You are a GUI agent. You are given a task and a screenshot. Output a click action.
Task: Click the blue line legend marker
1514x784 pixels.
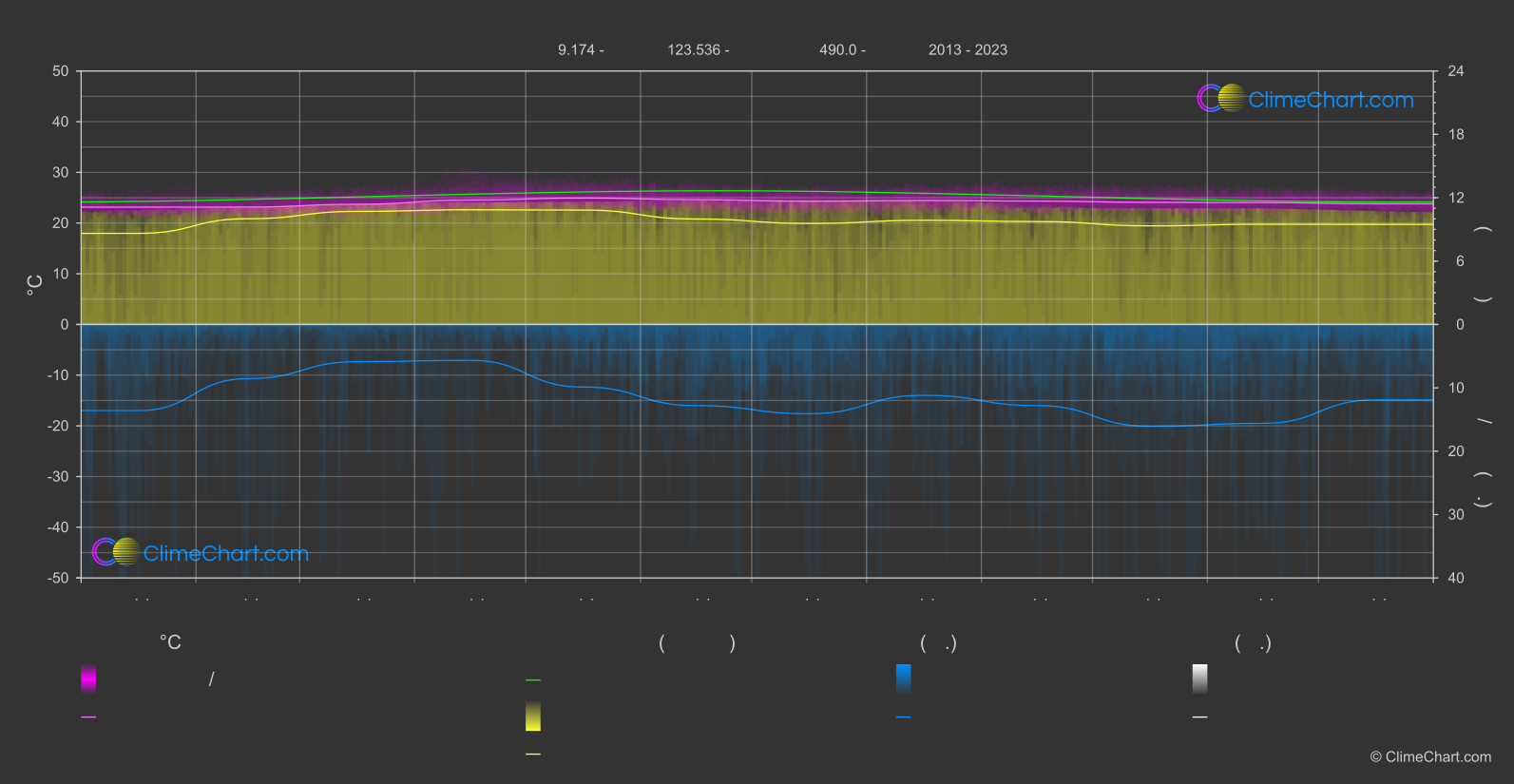pos(904,717)
